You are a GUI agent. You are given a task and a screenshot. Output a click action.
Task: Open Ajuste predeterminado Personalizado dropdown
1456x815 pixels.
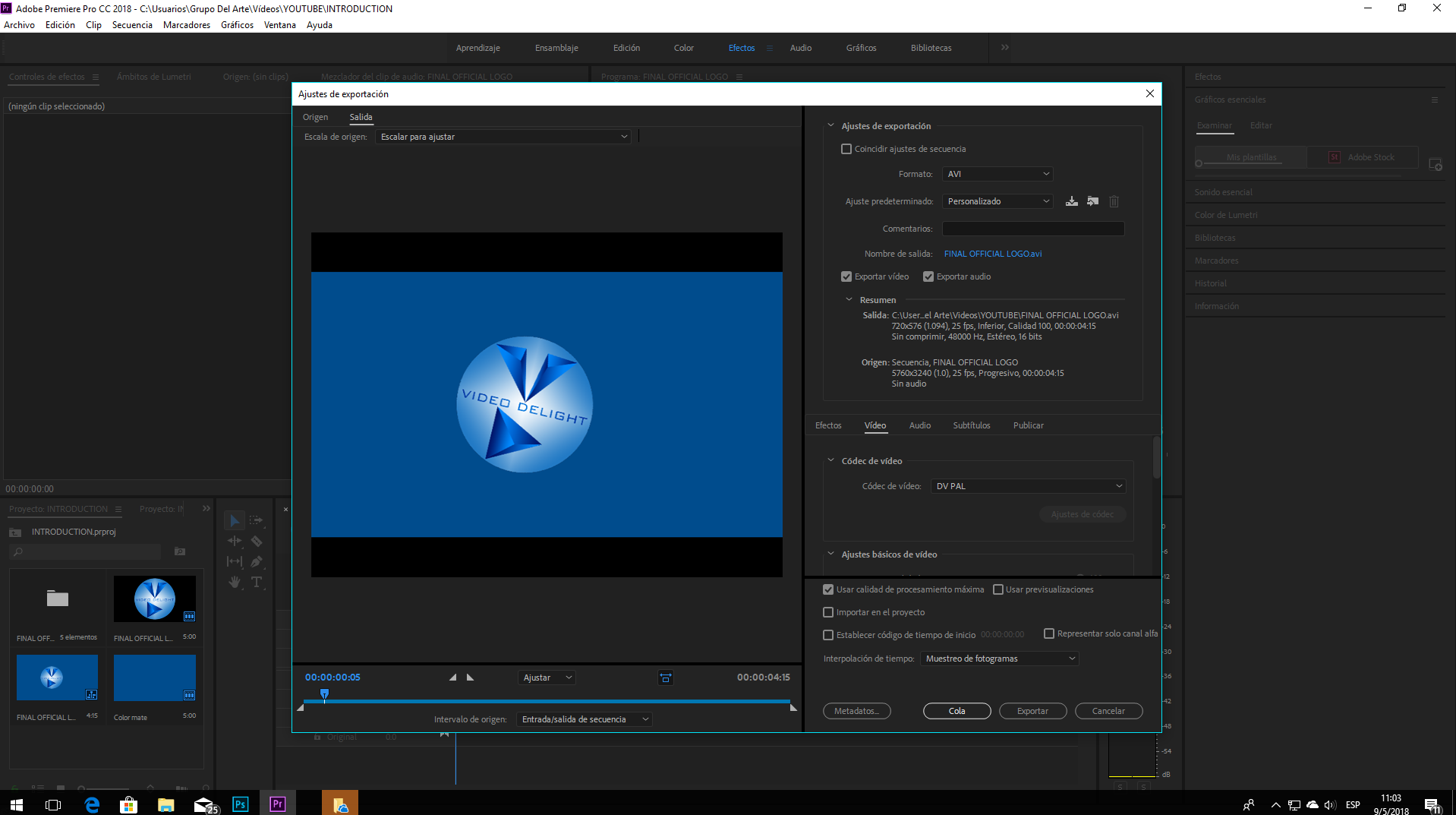[x=997, y=201]
